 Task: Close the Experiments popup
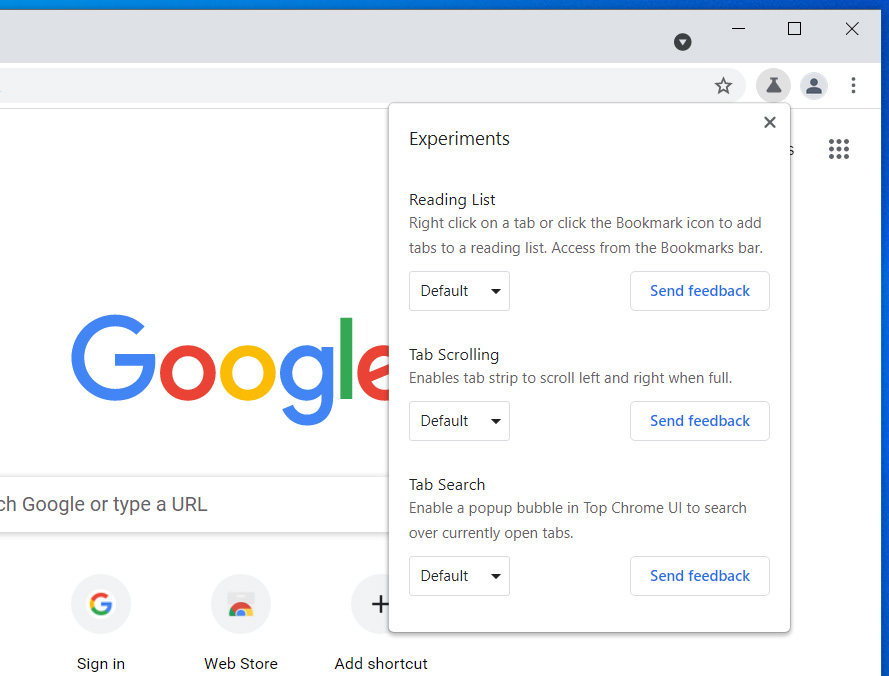point(769,122)
